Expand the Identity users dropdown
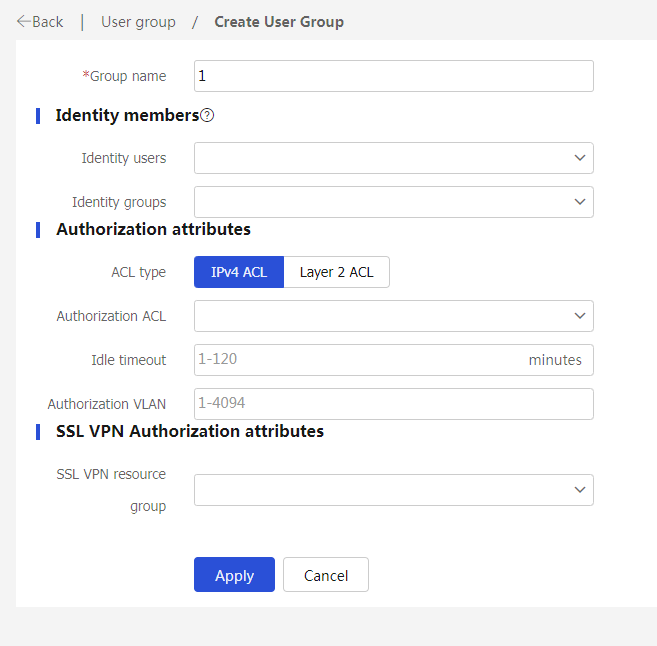 (393, 158)
